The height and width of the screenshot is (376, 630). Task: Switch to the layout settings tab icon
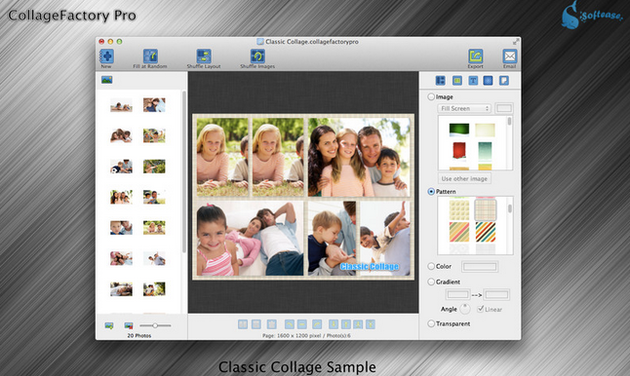(x=440, y=81)
